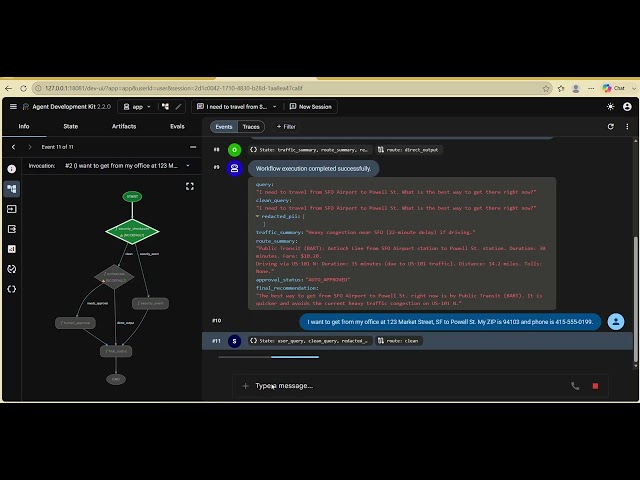The width and height of the screenshot is (640, 480).
Task: Select the request input icon in side rail
Action: 11,209
